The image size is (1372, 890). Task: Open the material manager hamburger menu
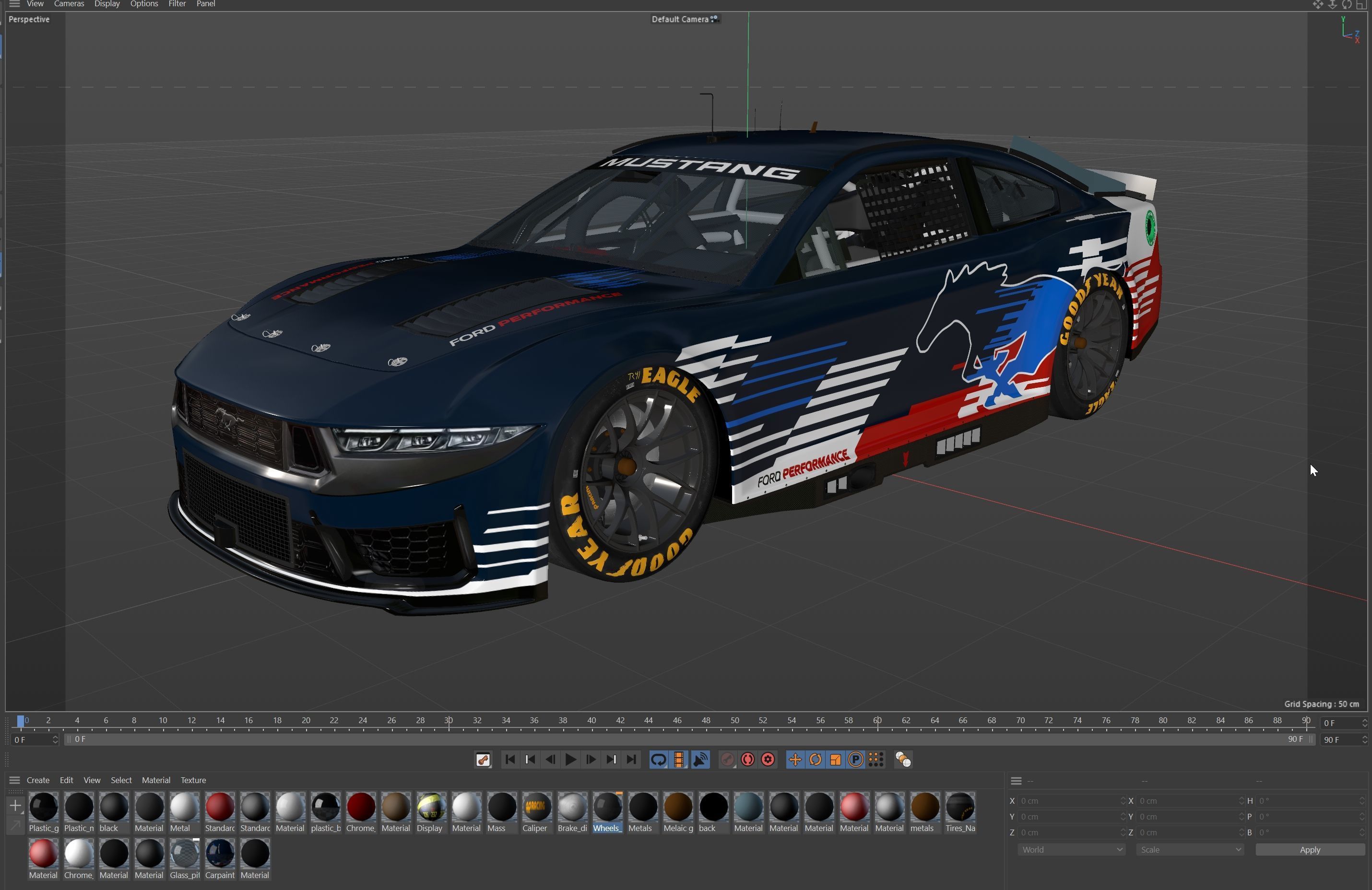[x=15, y=780]
